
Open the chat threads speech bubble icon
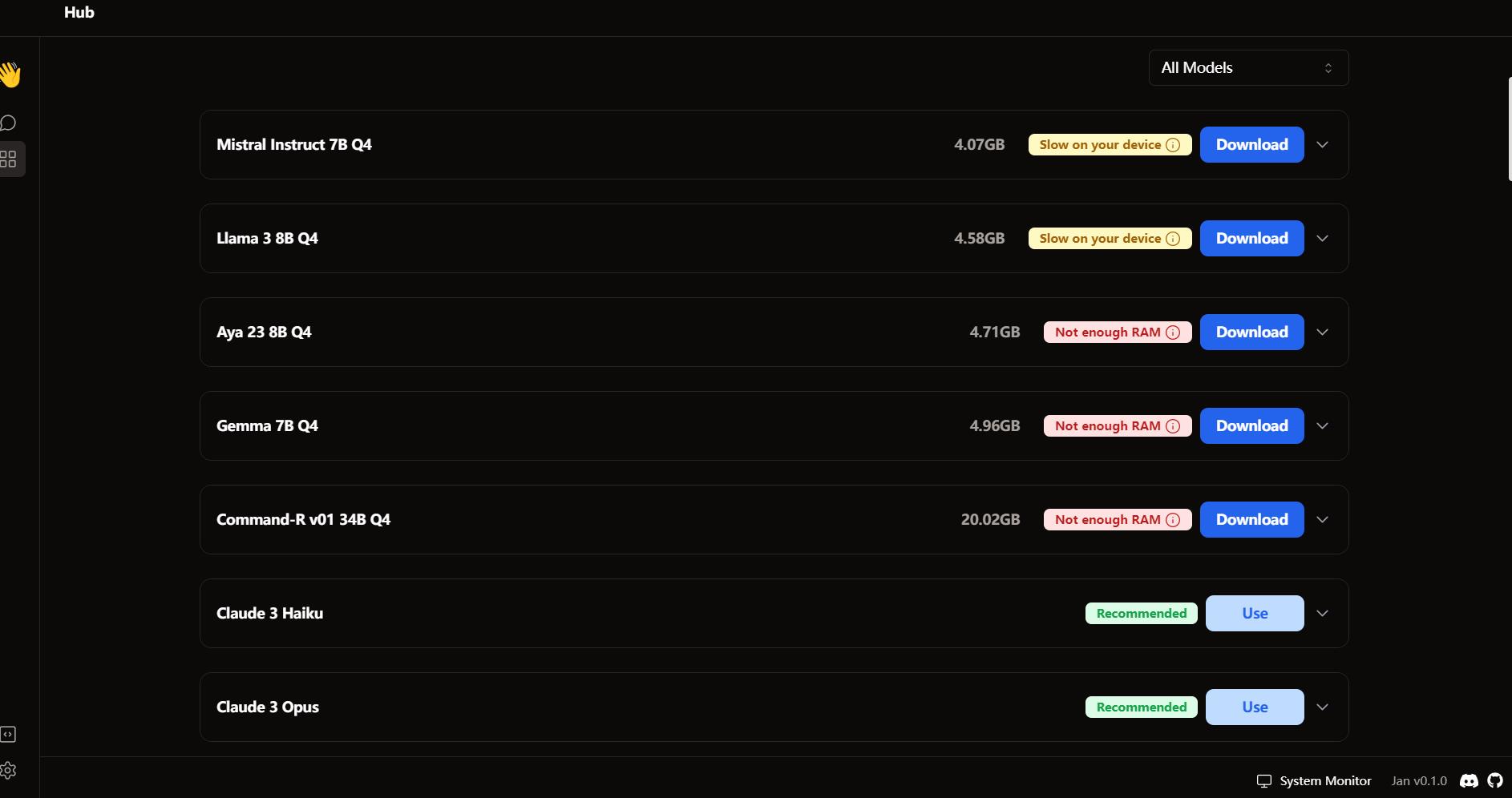[x=8, y=123]
